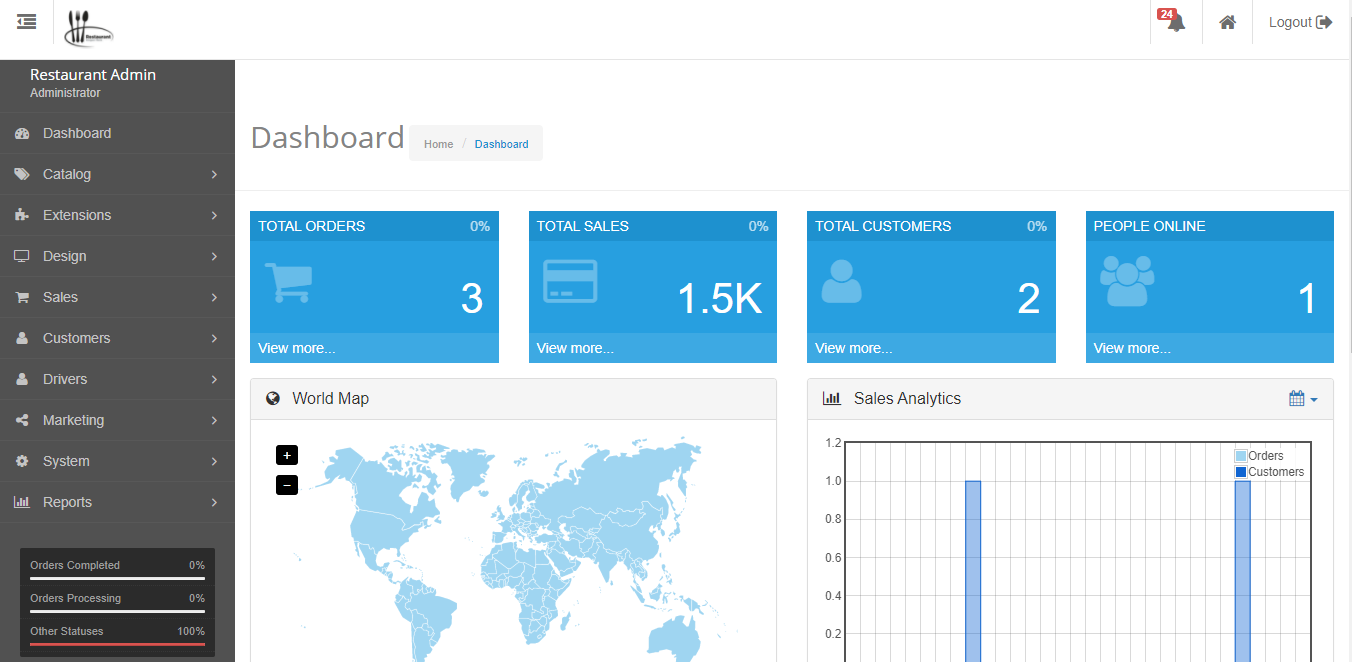Click the Dashboard gauge icon in sidebar
Viewport: 1352px width, 662px height.
click(x=22, y=133)
